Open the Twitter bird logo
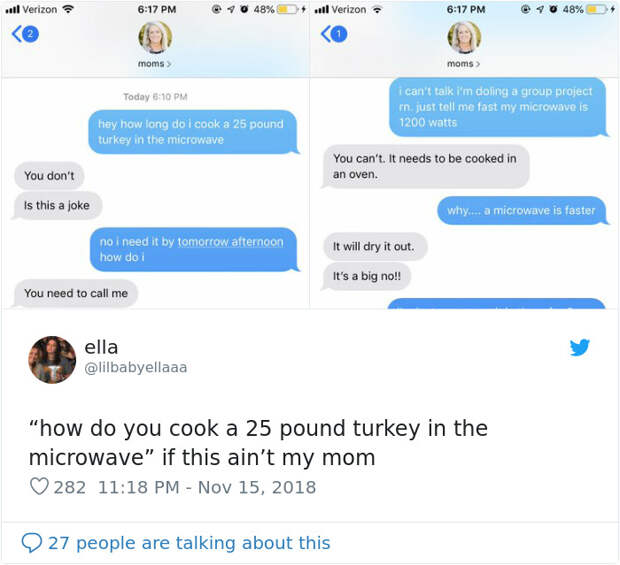Image resolution: width=620 pixels, height=565 pixels. click(580, 348)
